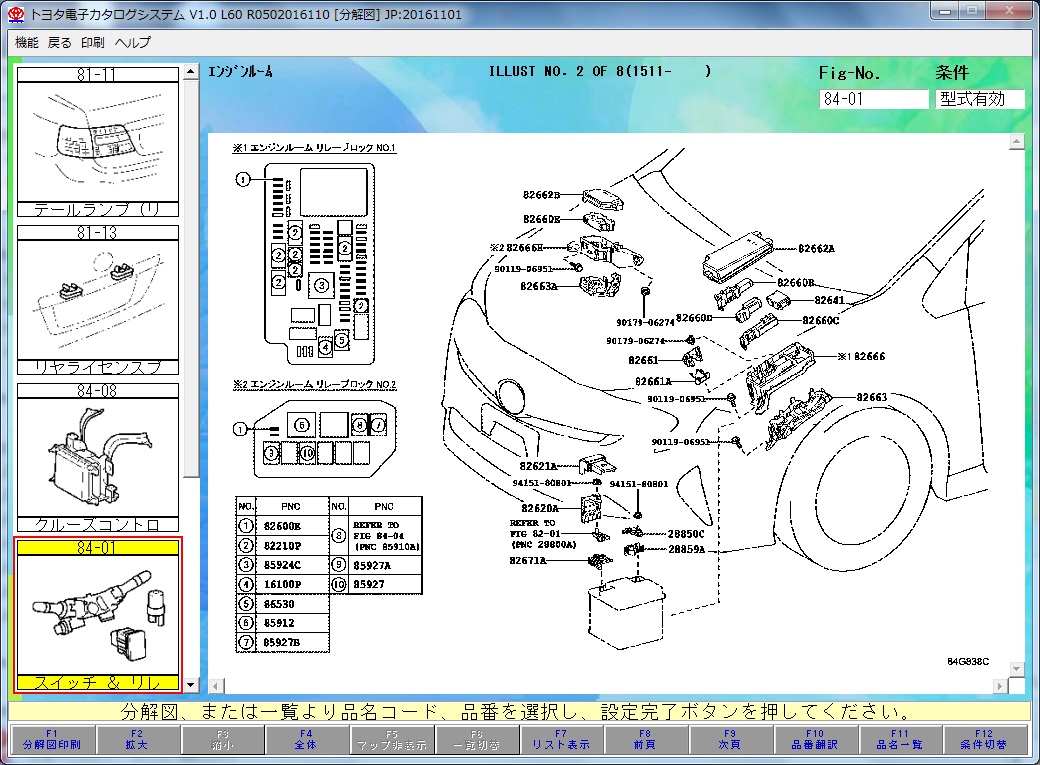
Task: Click the F1 分解図印刷 button
Action: pos(52,739)
